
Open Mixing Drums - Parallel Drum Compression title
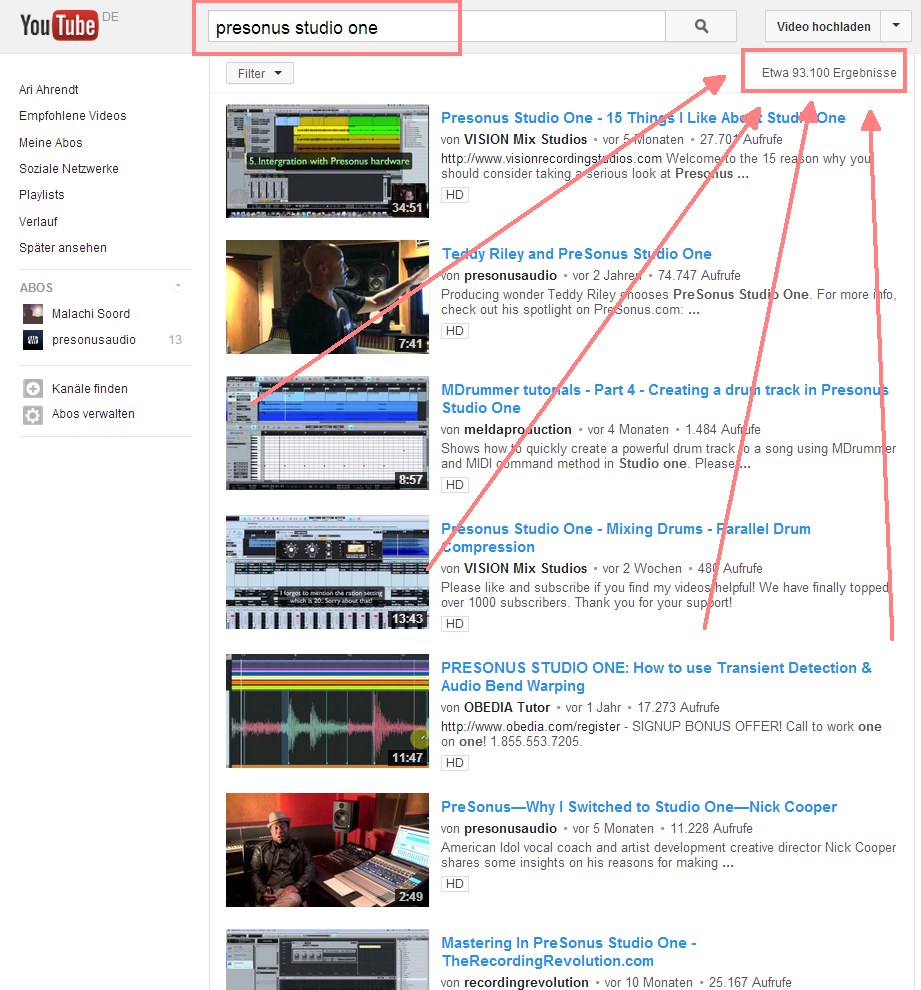[x=626, y=537]
